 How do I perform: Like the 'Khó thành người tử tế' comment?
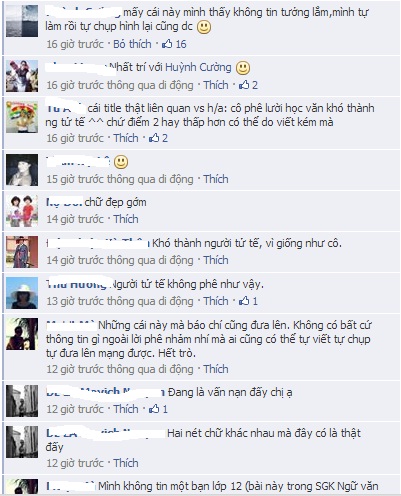click(x=216, y=260)
